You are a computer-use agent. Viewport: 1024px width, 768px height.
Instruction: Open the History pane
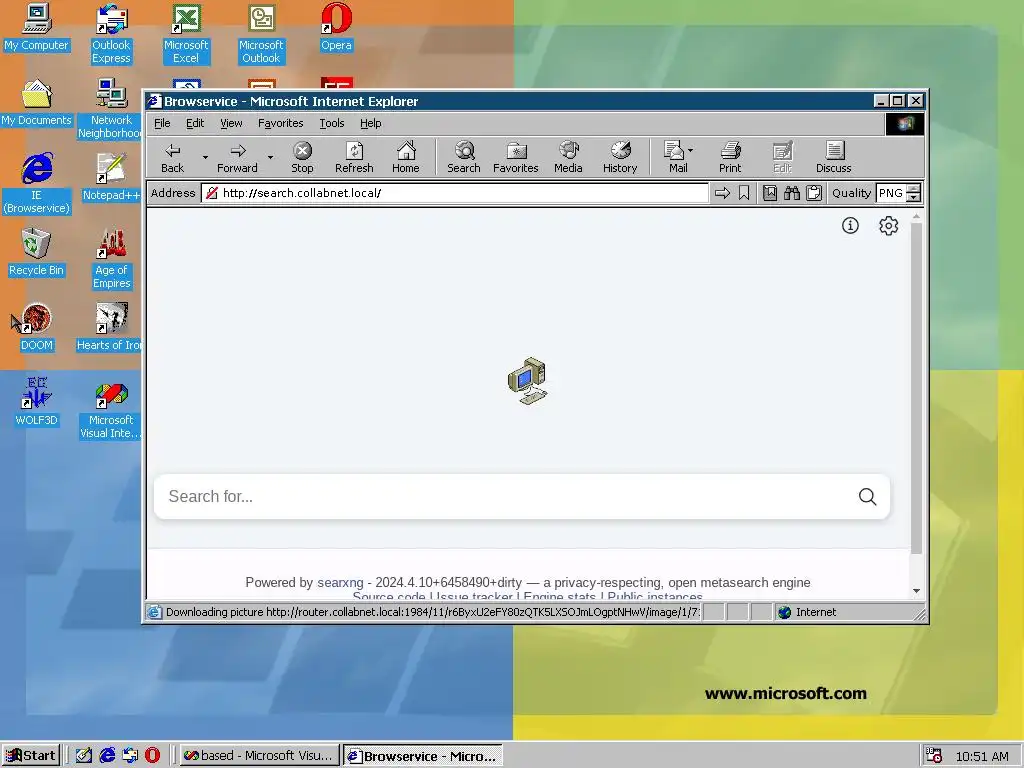tap(620, 157)
